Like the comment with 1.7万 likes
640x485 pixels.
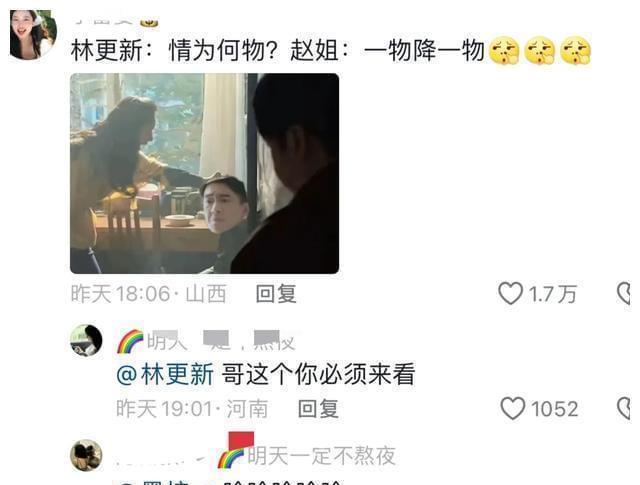[x=510, y=294]
